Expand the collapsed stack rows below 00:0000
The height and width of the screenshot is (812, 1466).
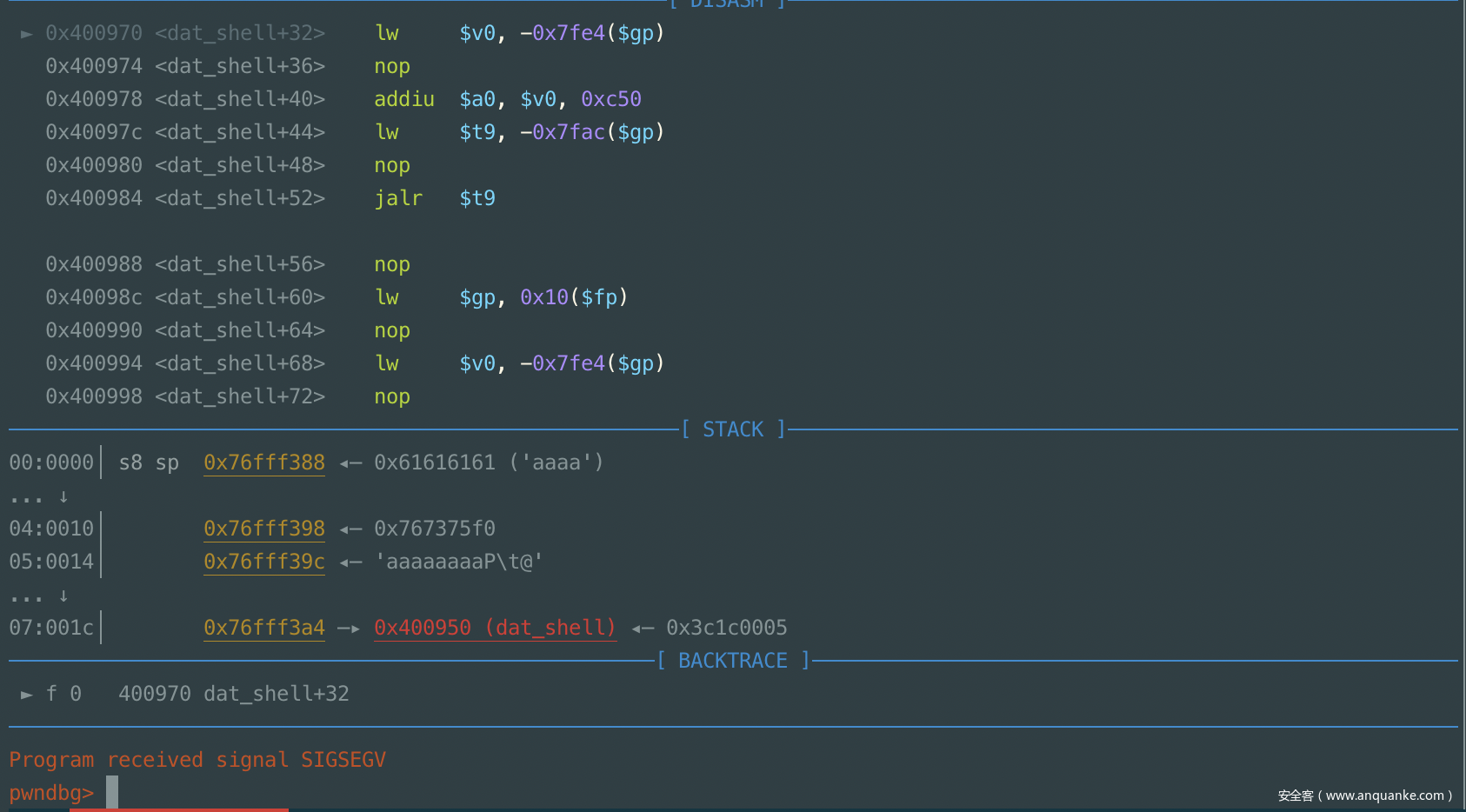(x=39, y=497)
